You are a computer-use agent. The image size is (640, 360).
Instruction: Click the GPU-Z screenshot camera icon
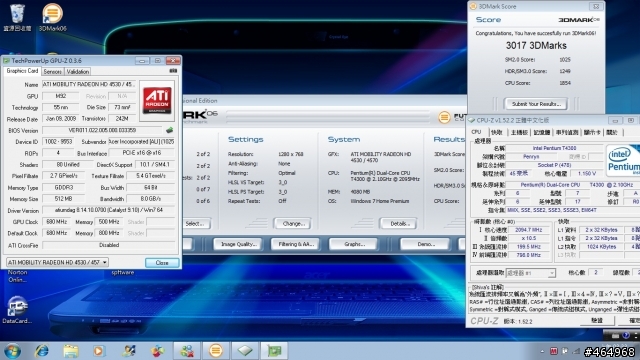173,71
